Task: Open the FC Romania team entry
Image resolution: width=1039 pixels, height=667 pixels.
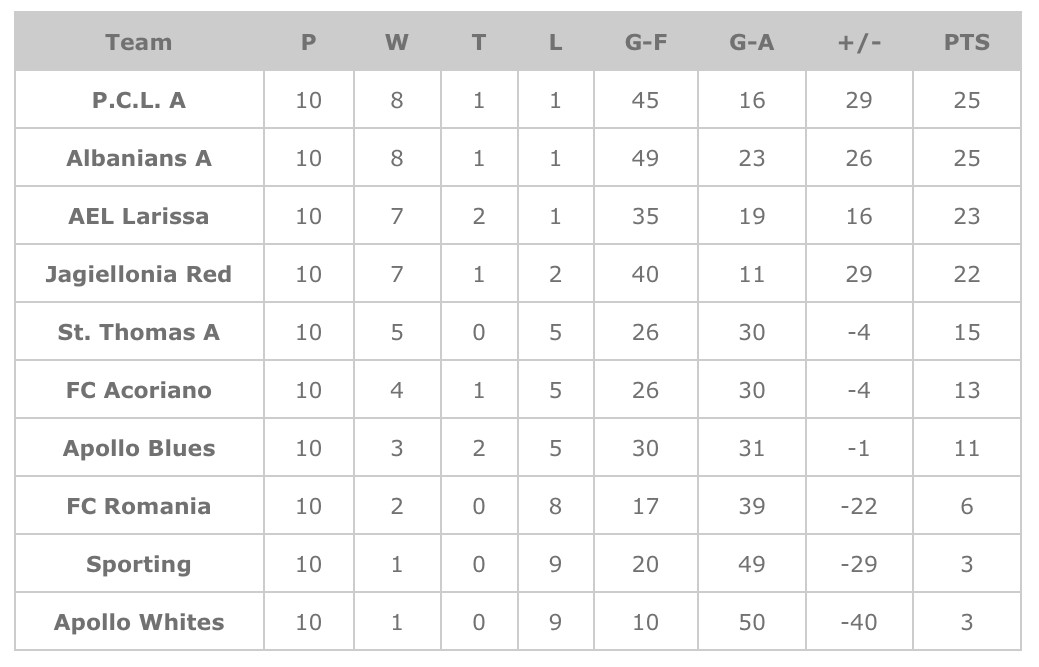Action: 138,506
